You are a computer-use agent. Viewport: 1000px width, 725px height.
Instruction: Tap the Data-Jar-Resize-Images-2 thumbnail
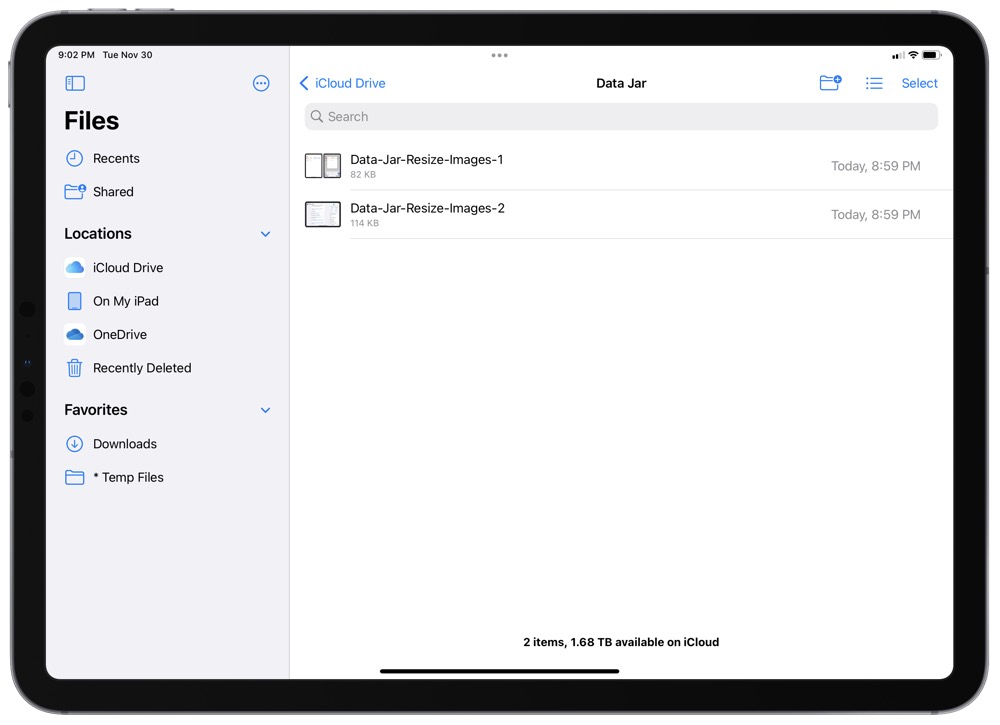pos(322,214)
